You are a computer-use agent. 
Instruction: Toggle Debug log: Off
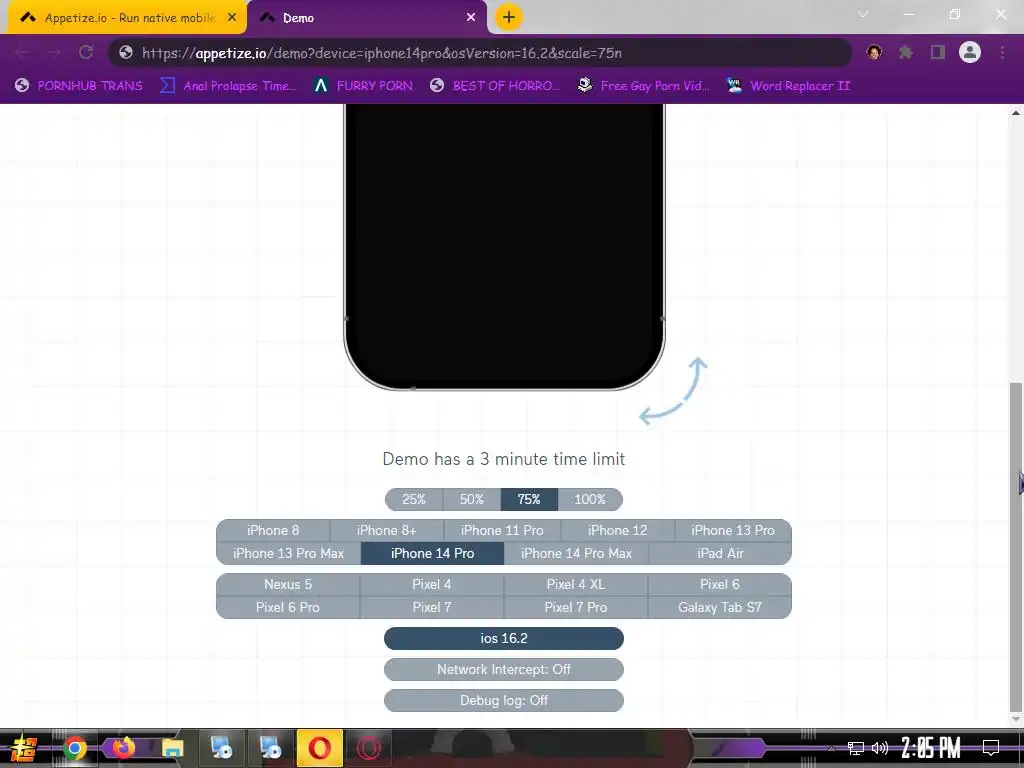504,700
